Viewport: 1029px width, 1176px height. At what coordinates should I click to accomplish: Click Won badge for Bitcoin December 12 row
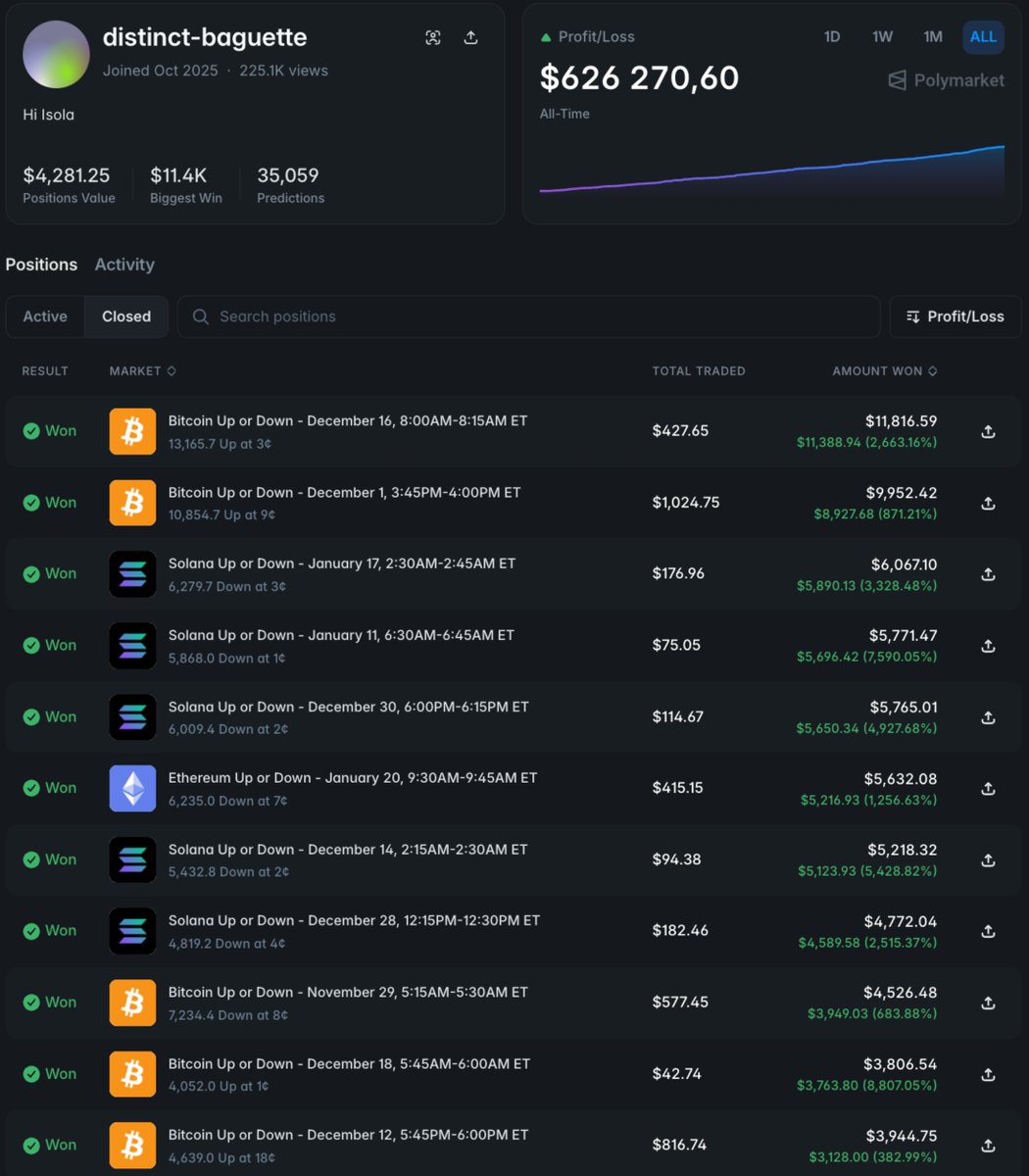(x=49, y=1145)
